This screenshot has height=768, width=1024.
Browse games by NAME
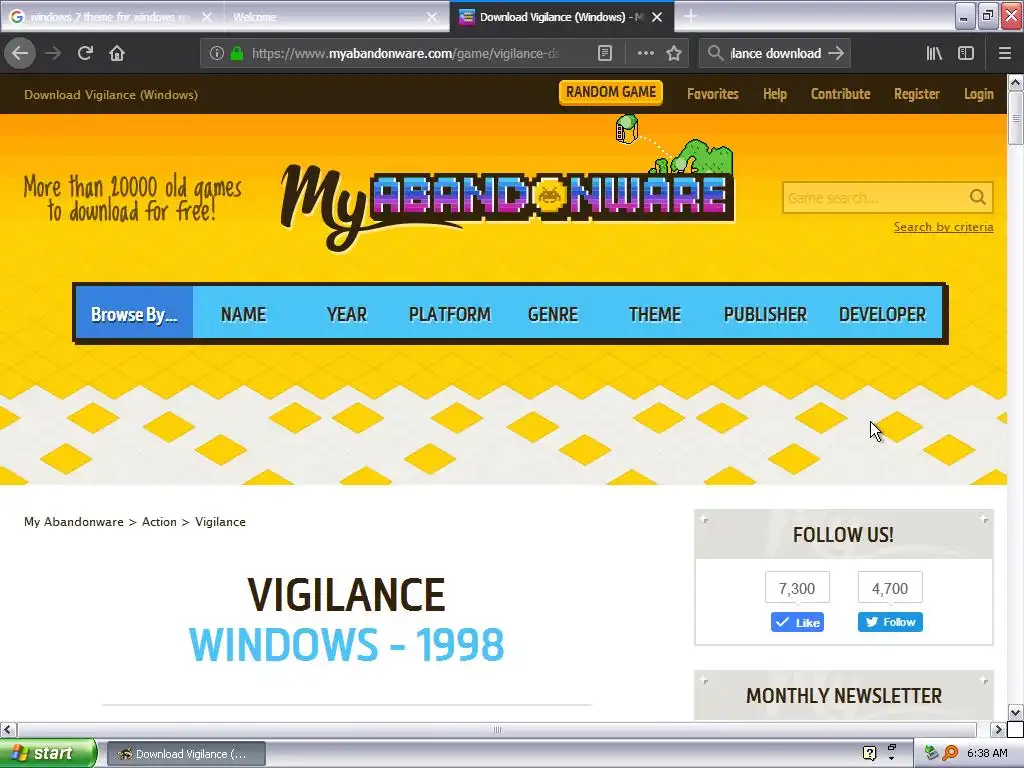point(244,314)
